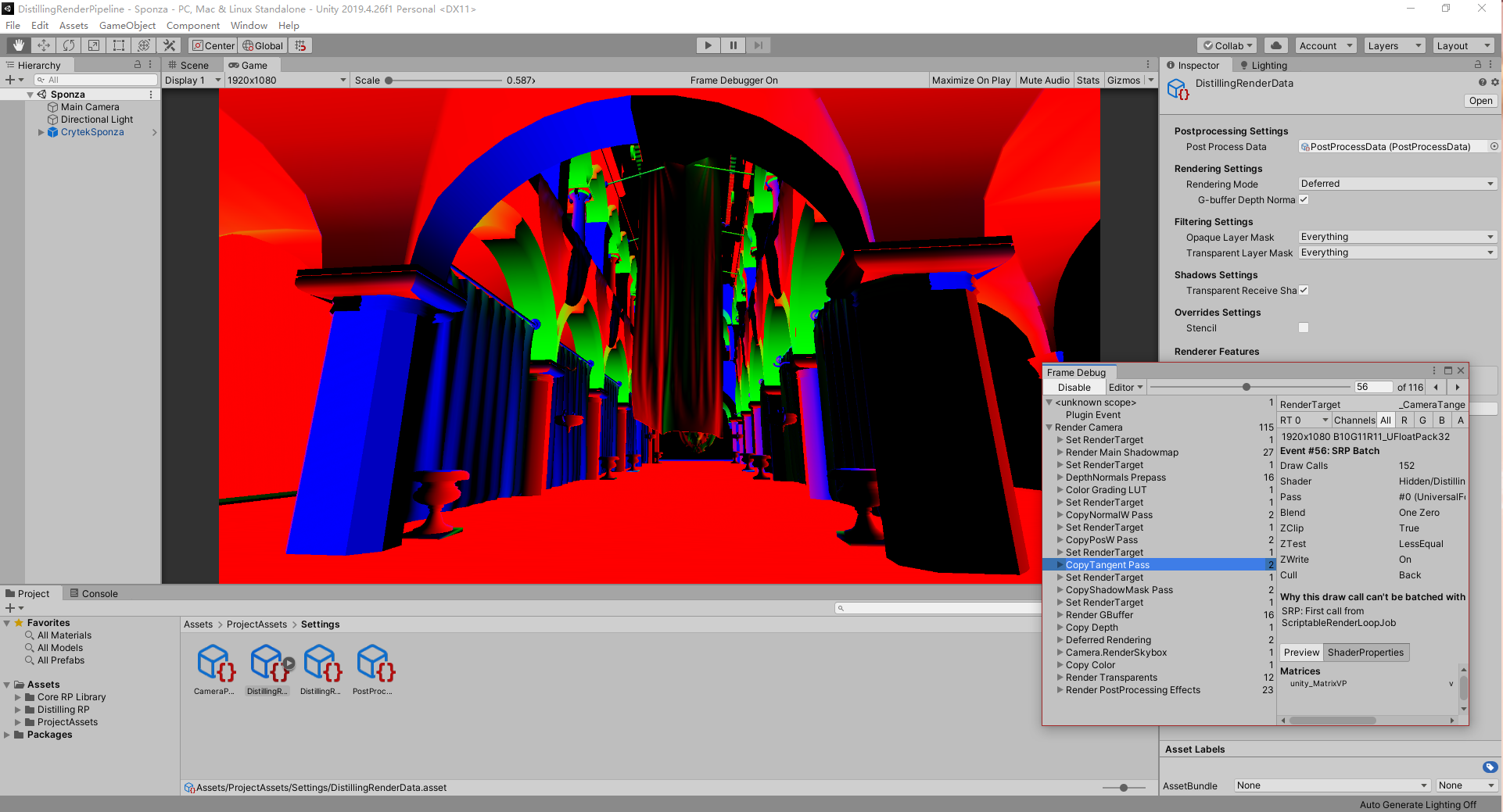Open the Rendering Mode dropdown
This screenshot has height=812, width=1503.
click(1397, 184)
